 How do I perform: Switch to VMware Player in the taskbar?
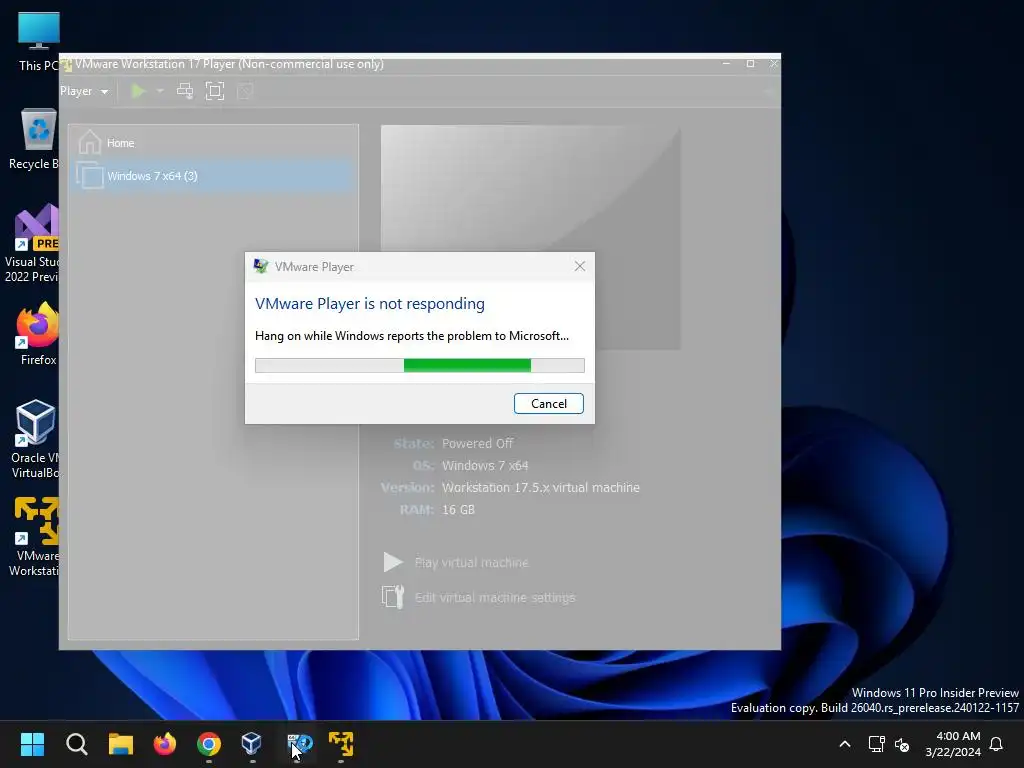tap(341, 744)
